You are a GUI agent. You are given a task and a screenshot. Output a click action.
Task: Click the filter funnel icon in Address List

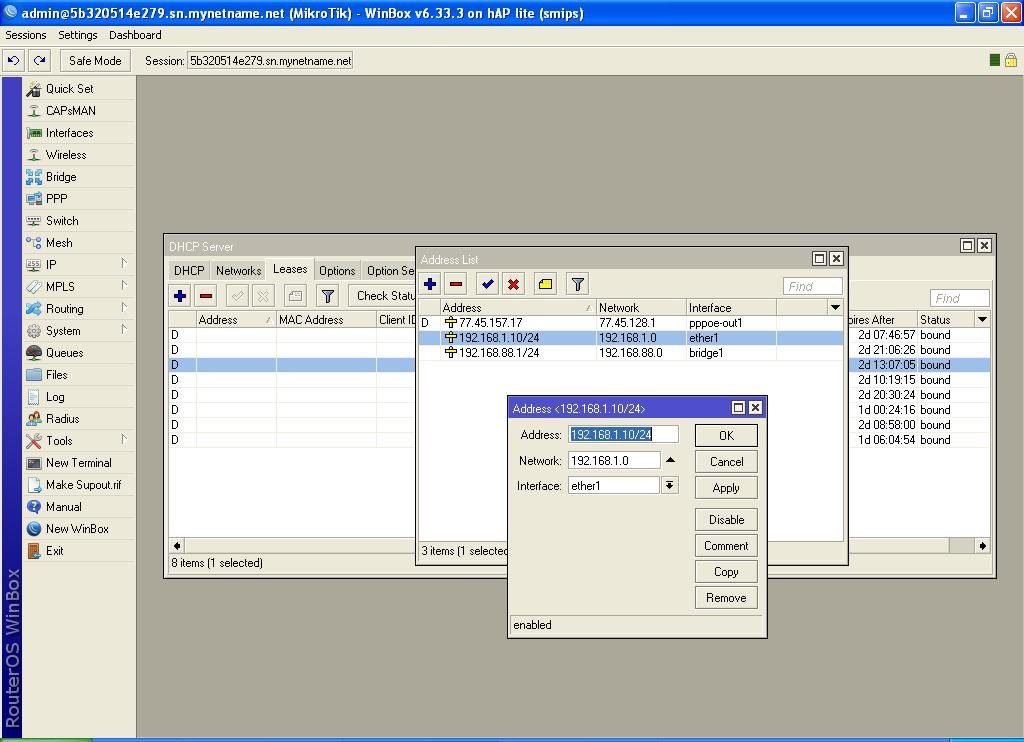click(577, 284)
